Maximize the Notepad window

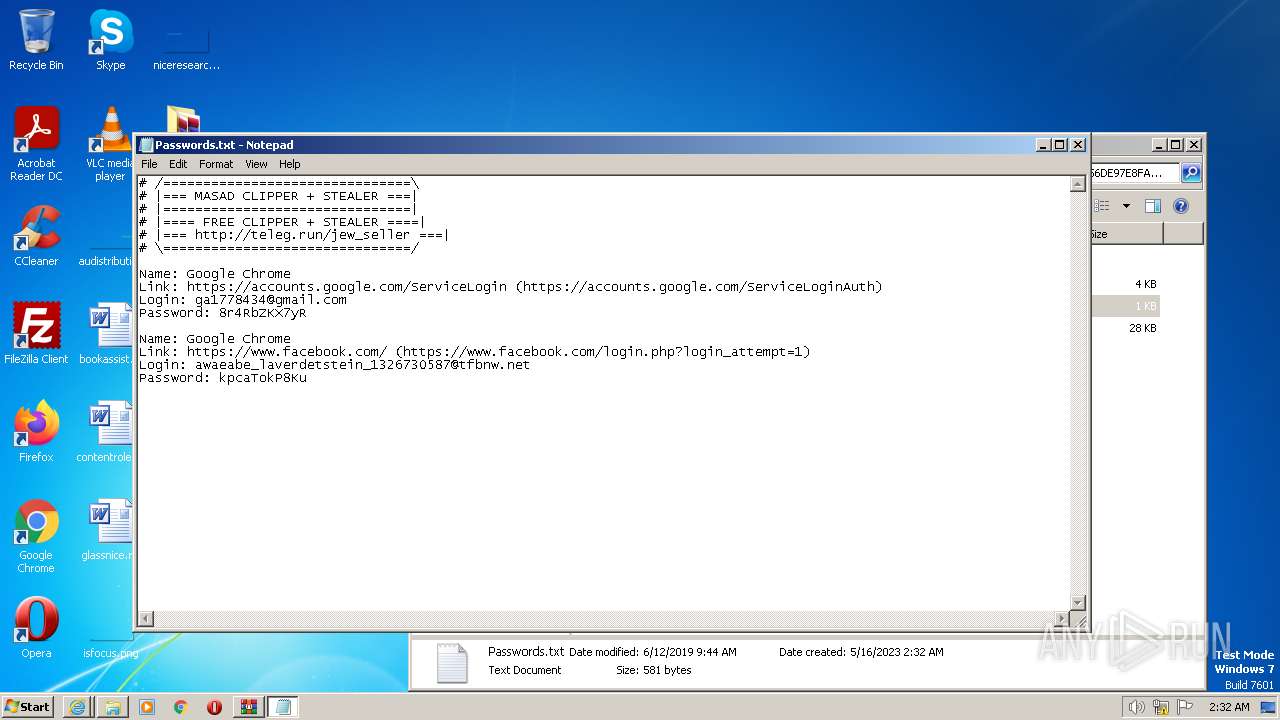[1060, 145]
